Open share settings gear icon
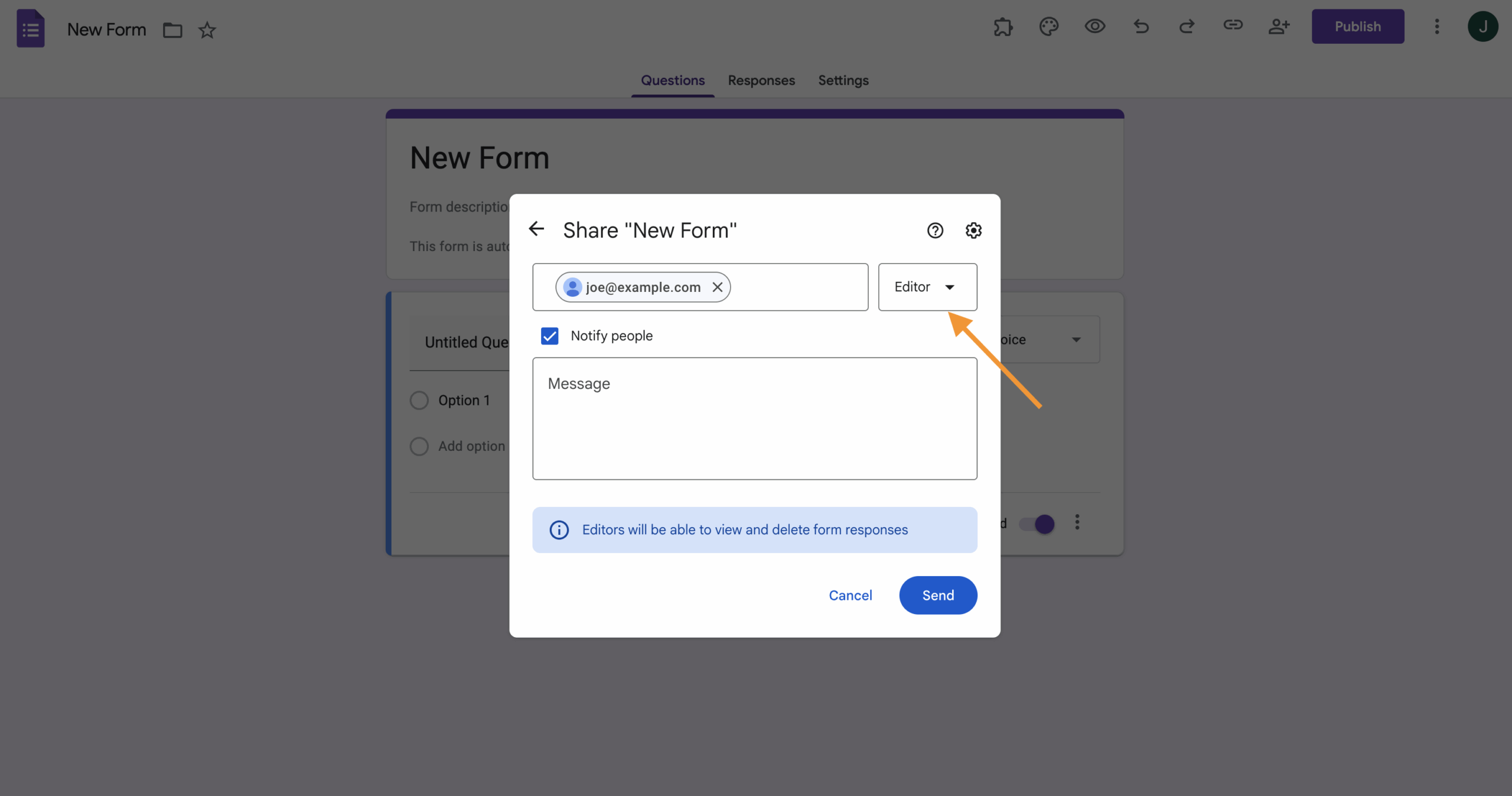 973,230
